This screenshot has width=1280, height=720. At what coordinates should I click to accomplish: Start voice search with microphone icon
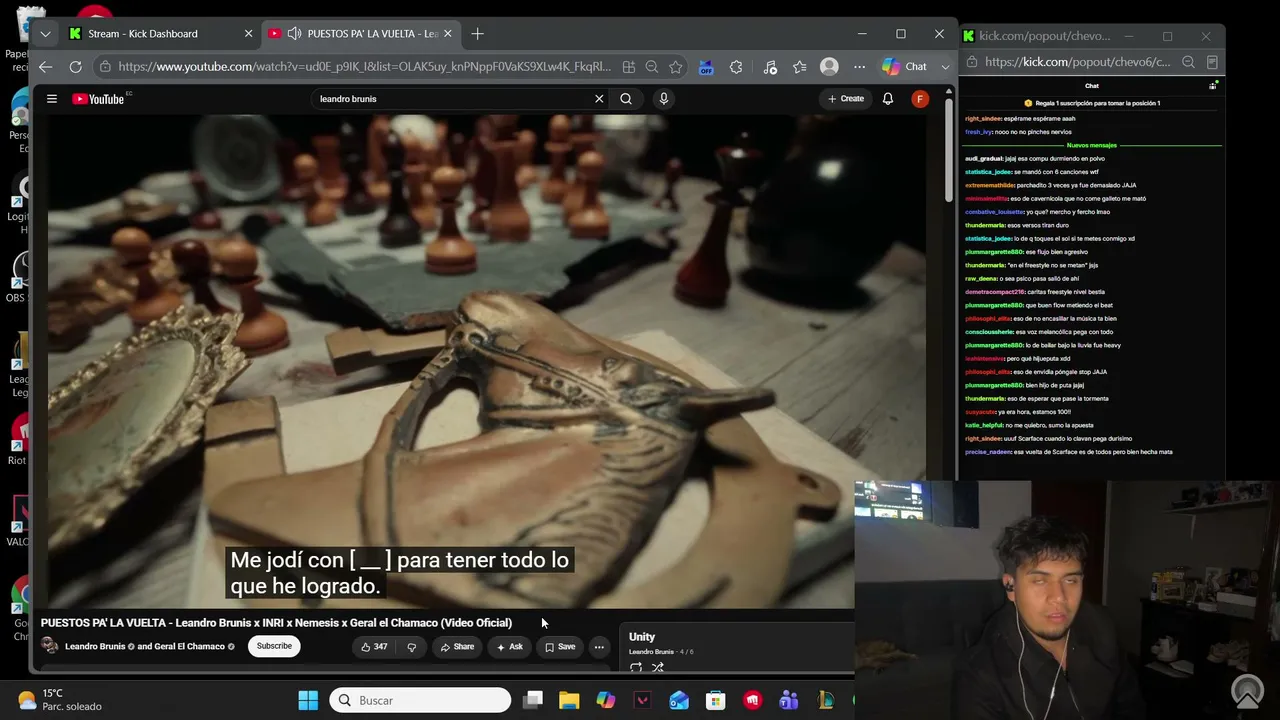point(663,99)
